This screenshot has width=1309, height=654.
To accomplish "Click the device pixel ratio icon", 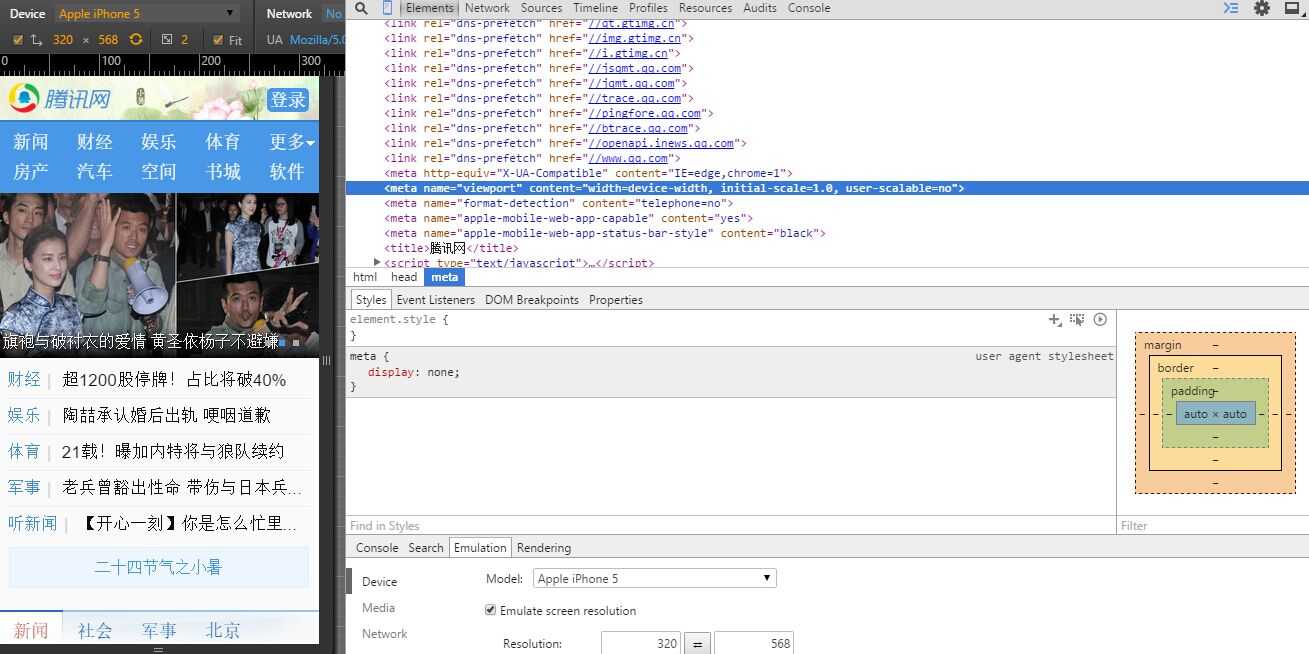I will pos(167,40).
